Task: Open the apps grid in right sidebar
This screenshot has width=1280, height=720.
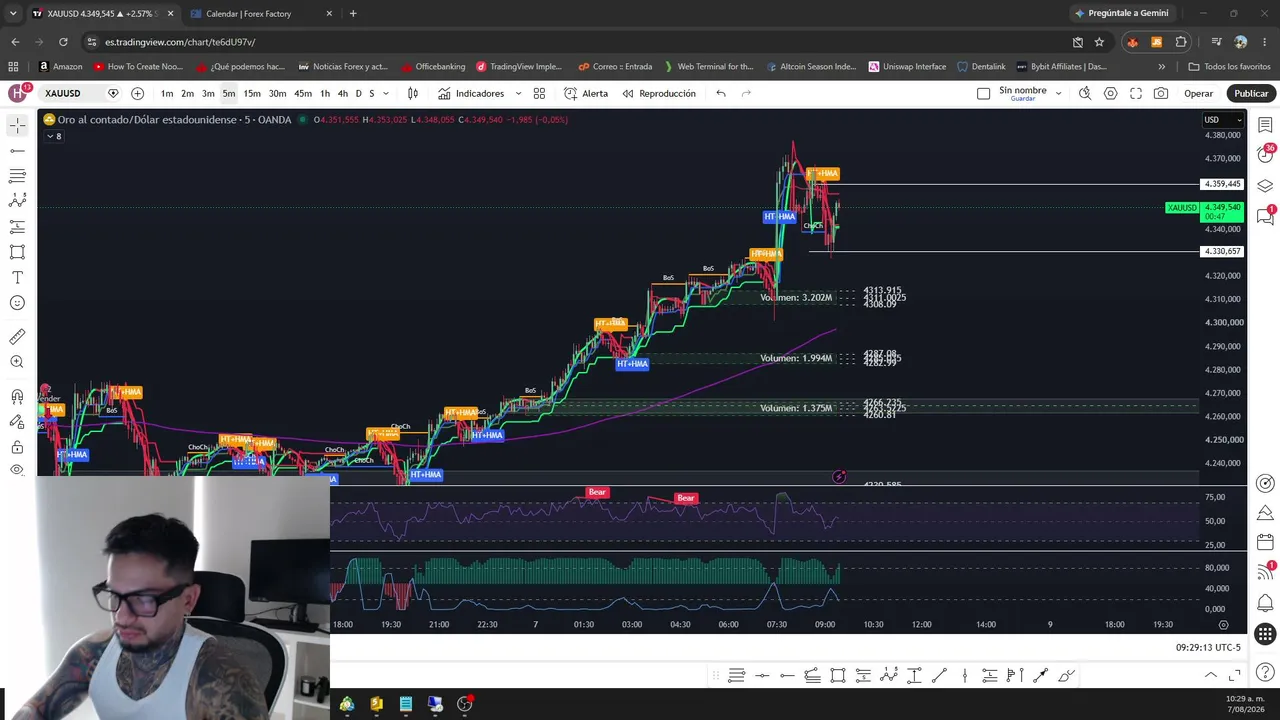Action: point(1265,634)
